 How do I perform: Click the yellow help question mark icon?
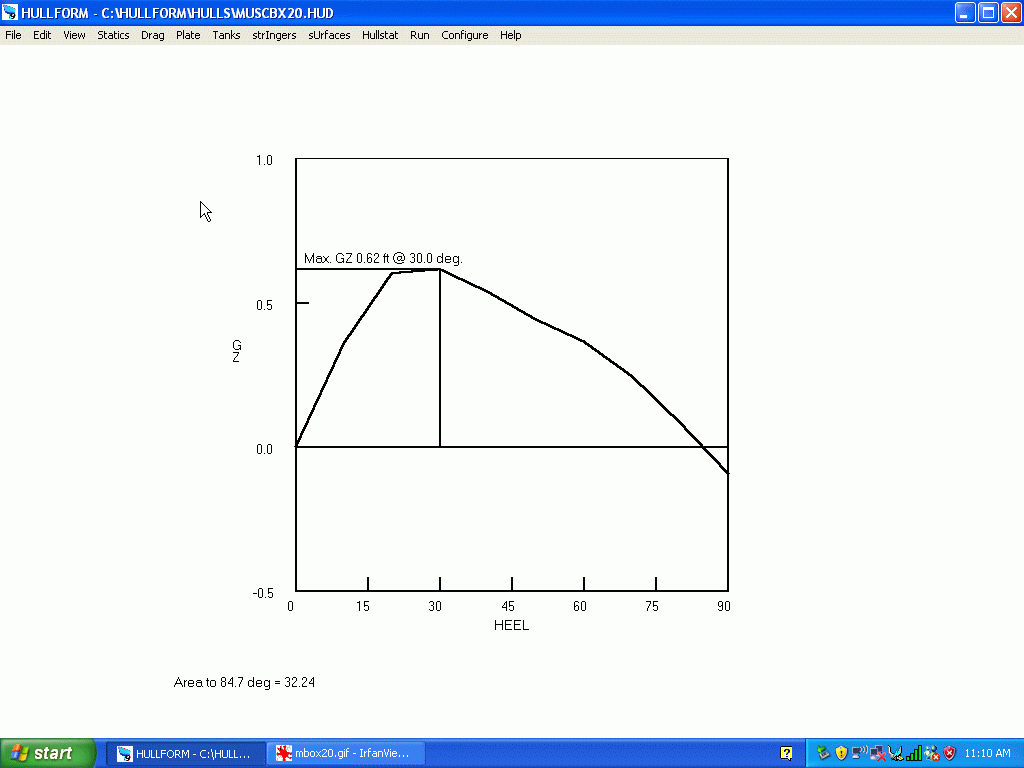[787, 753]
